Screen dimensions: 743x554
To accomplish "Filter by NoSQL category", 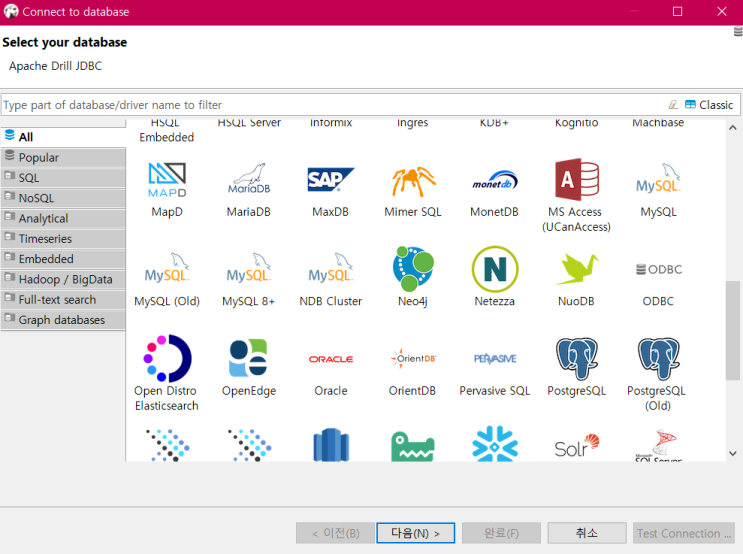I will click(63, 198).
